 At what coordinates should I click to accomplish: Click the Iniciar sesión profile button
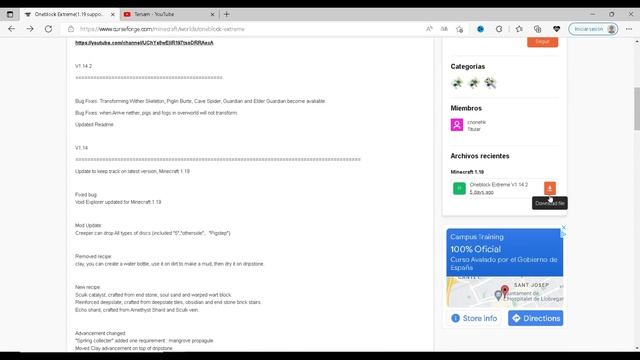[x=593, y=29]
